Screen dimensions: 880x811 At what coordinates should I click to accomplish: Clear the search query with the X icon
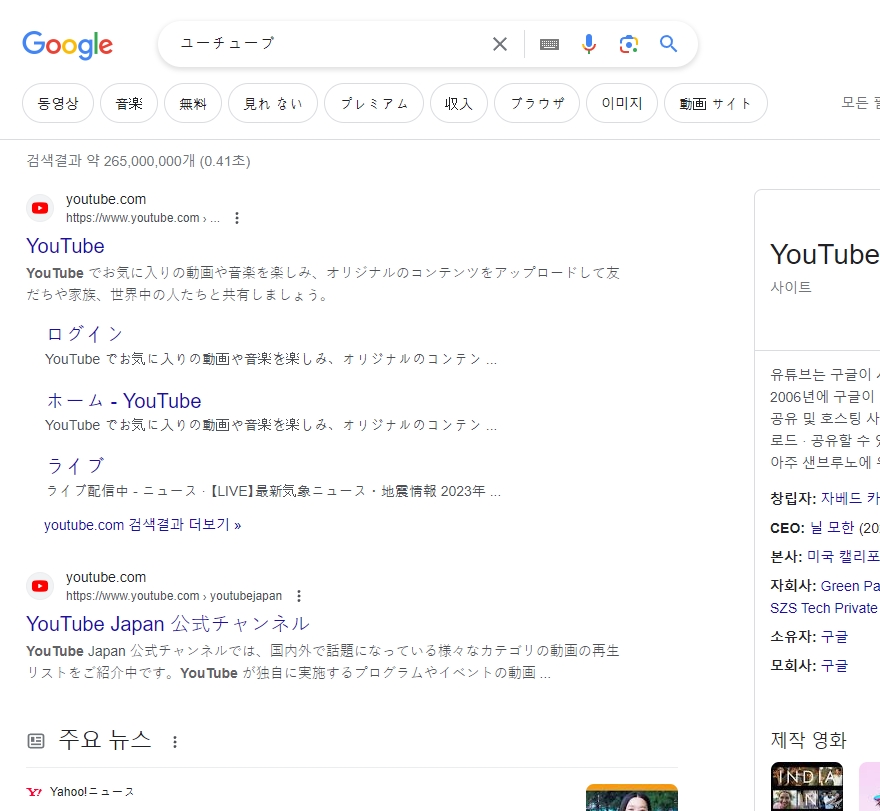[x=499, y=44]
